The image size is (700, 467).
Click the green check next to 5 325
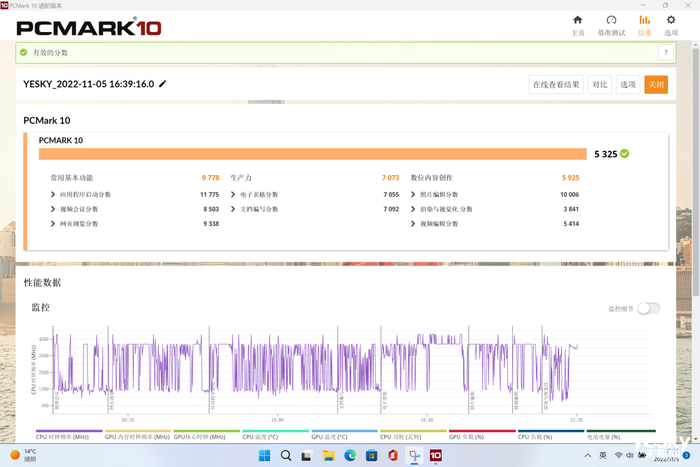click(625, 154)
